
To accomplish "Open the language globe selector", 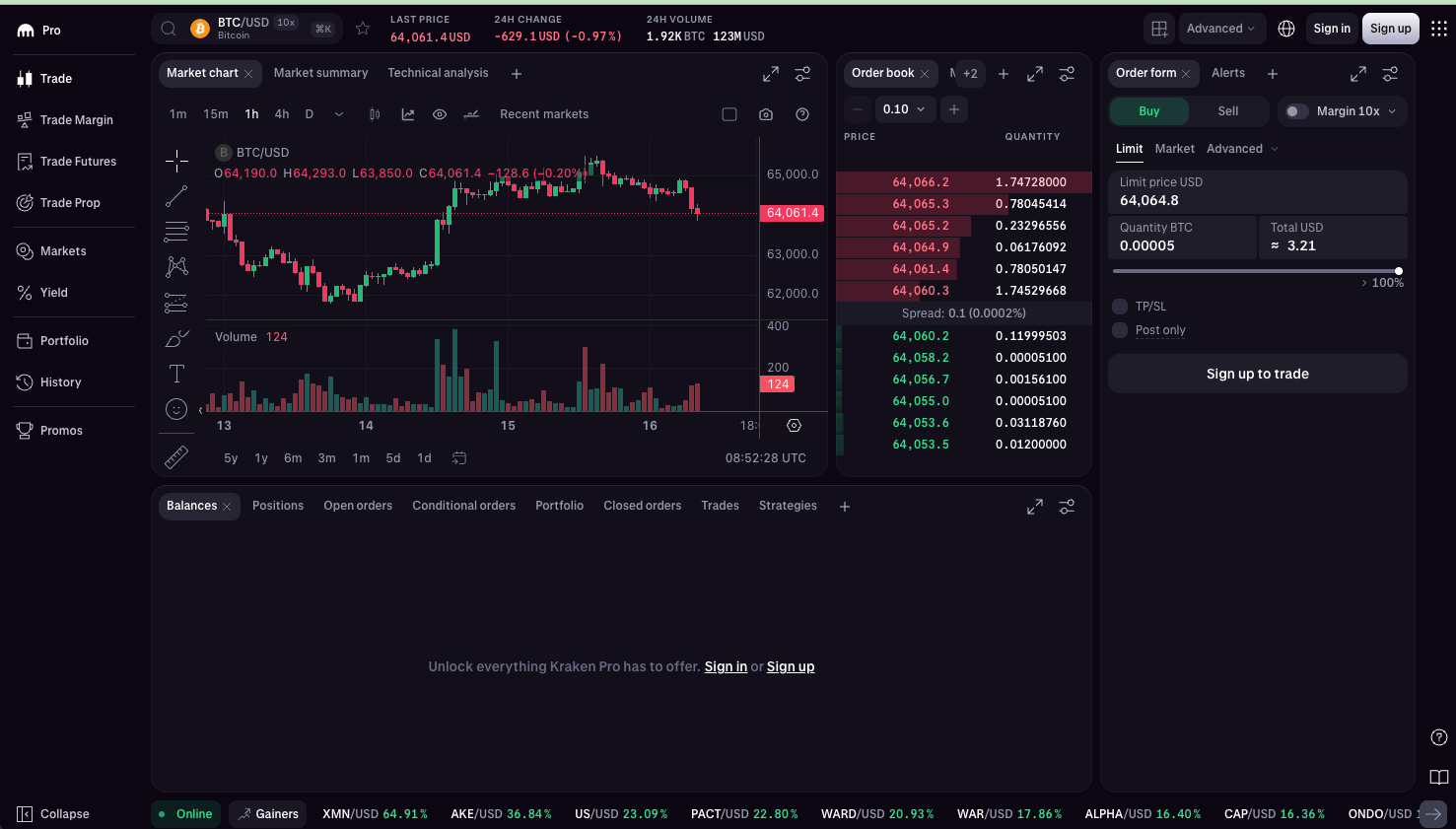I will [x=1286, y=29].
